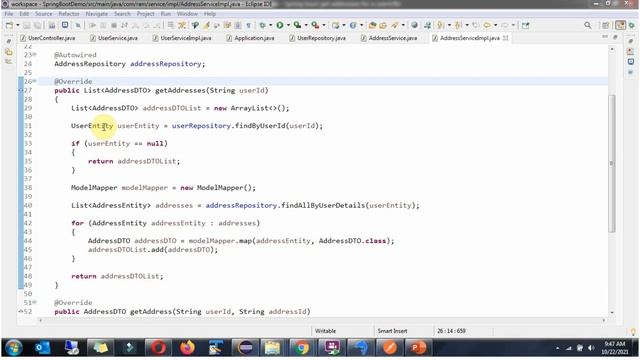
Task: Click the Pin Editor toolbar icon
Action: pos(525,25)
